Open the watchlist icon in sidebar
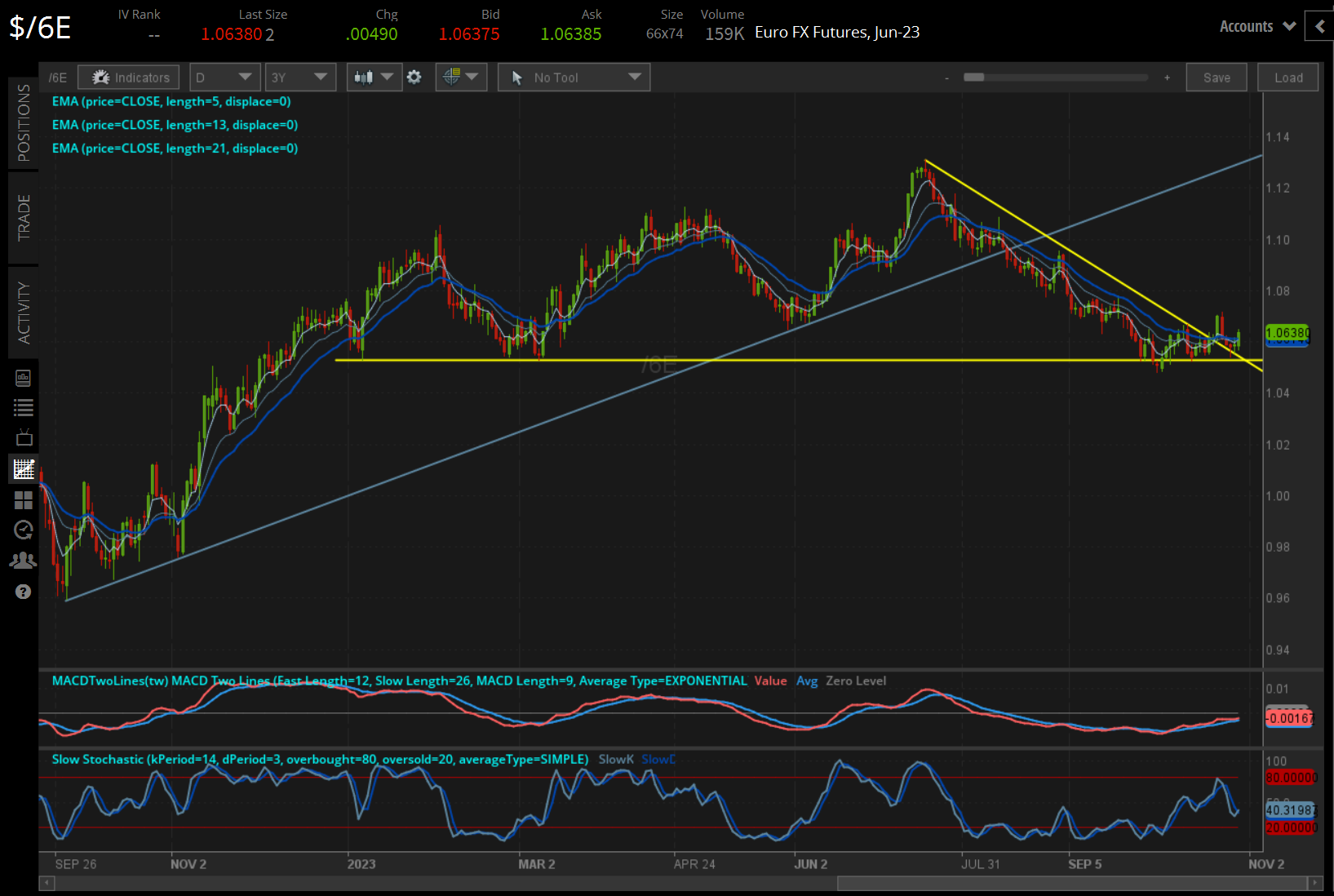Screen dimensions: 1334x896 pos(23,407)
